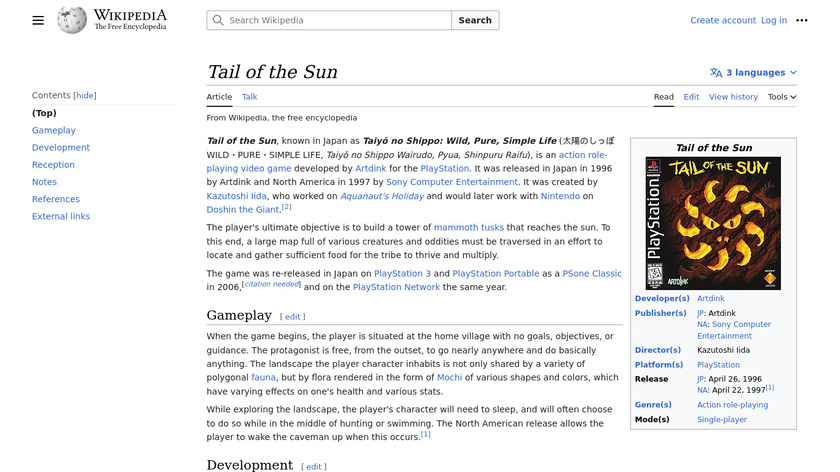
Task: Open the hamburger main menu
Action: [38, 20]
